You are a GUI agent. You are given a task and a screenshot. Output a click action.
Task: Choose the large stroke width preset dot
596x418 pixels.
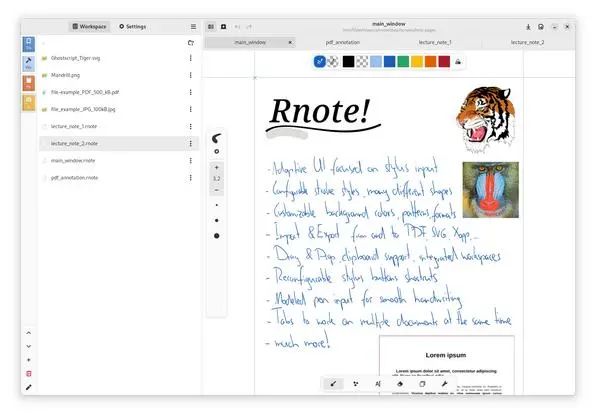(x=217, y=236)
